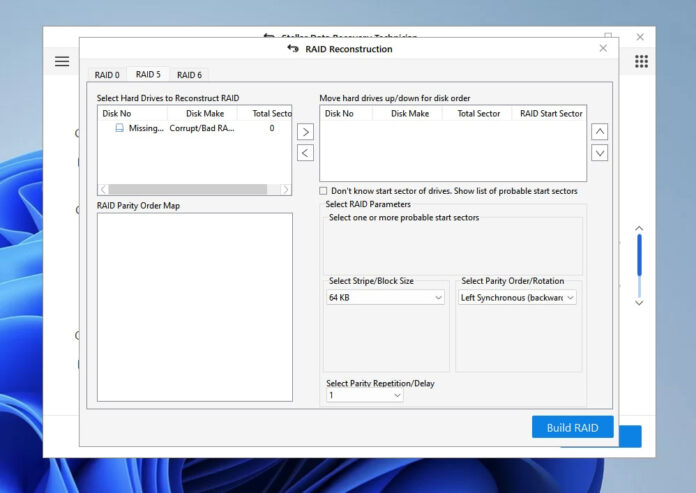Click the remove-drive left arrow button
This screenshot has width=696, height=493.
pyautogui.click(x=306, y=152)
